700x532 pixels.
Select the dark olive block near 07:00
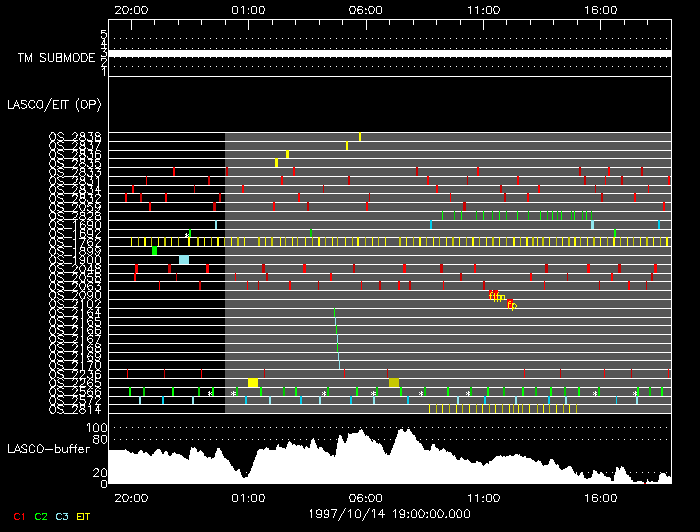[394, 382]
